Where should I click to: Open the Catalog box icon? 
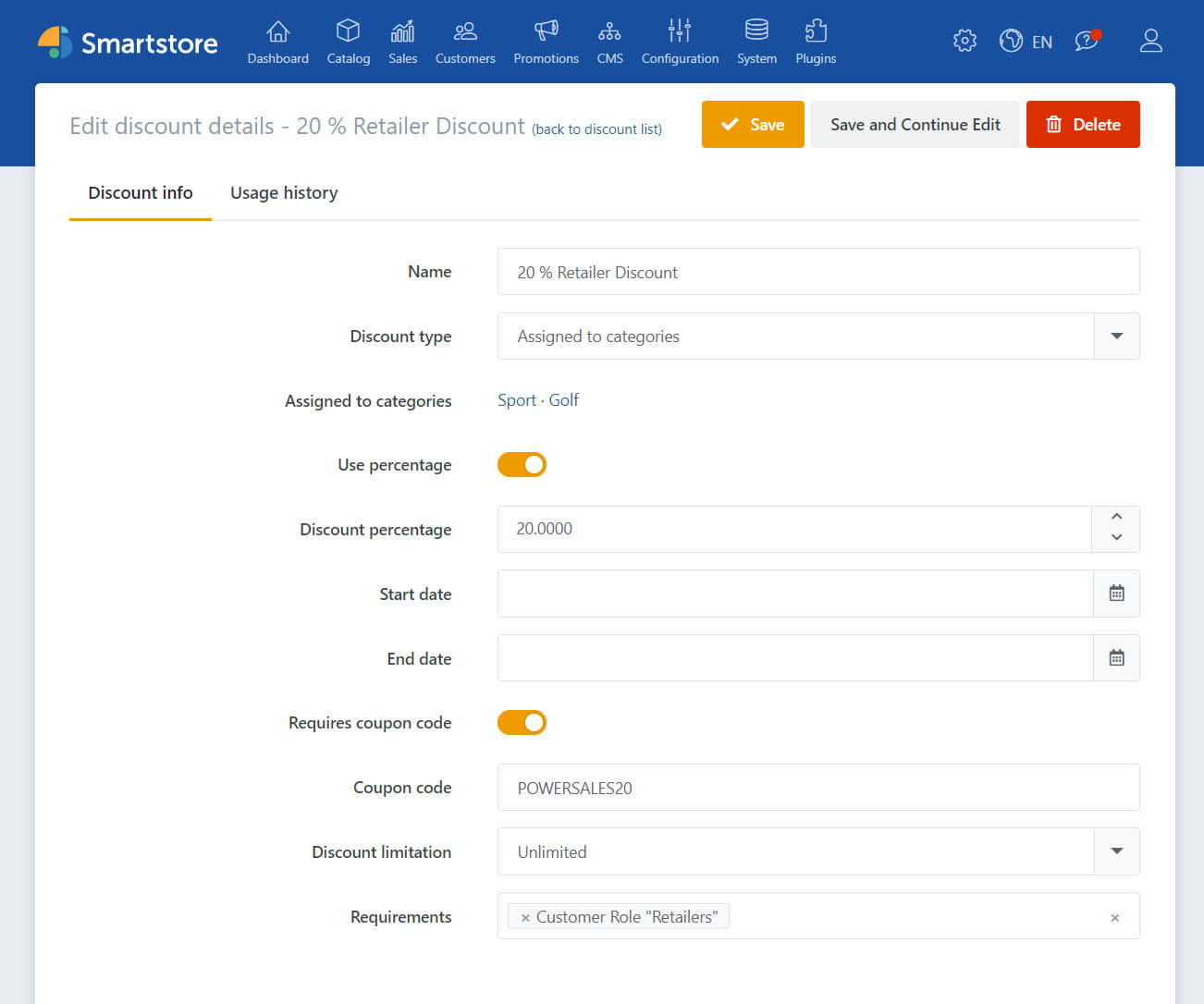click(348, 32)
